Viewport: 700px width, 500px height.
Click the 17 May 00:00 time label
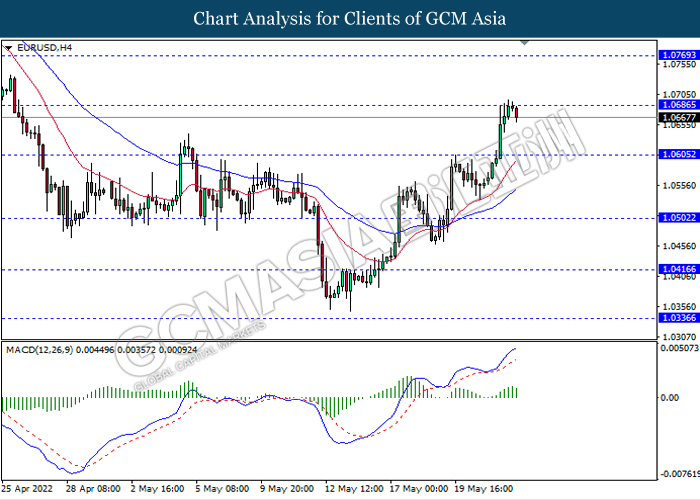point(419,489)
